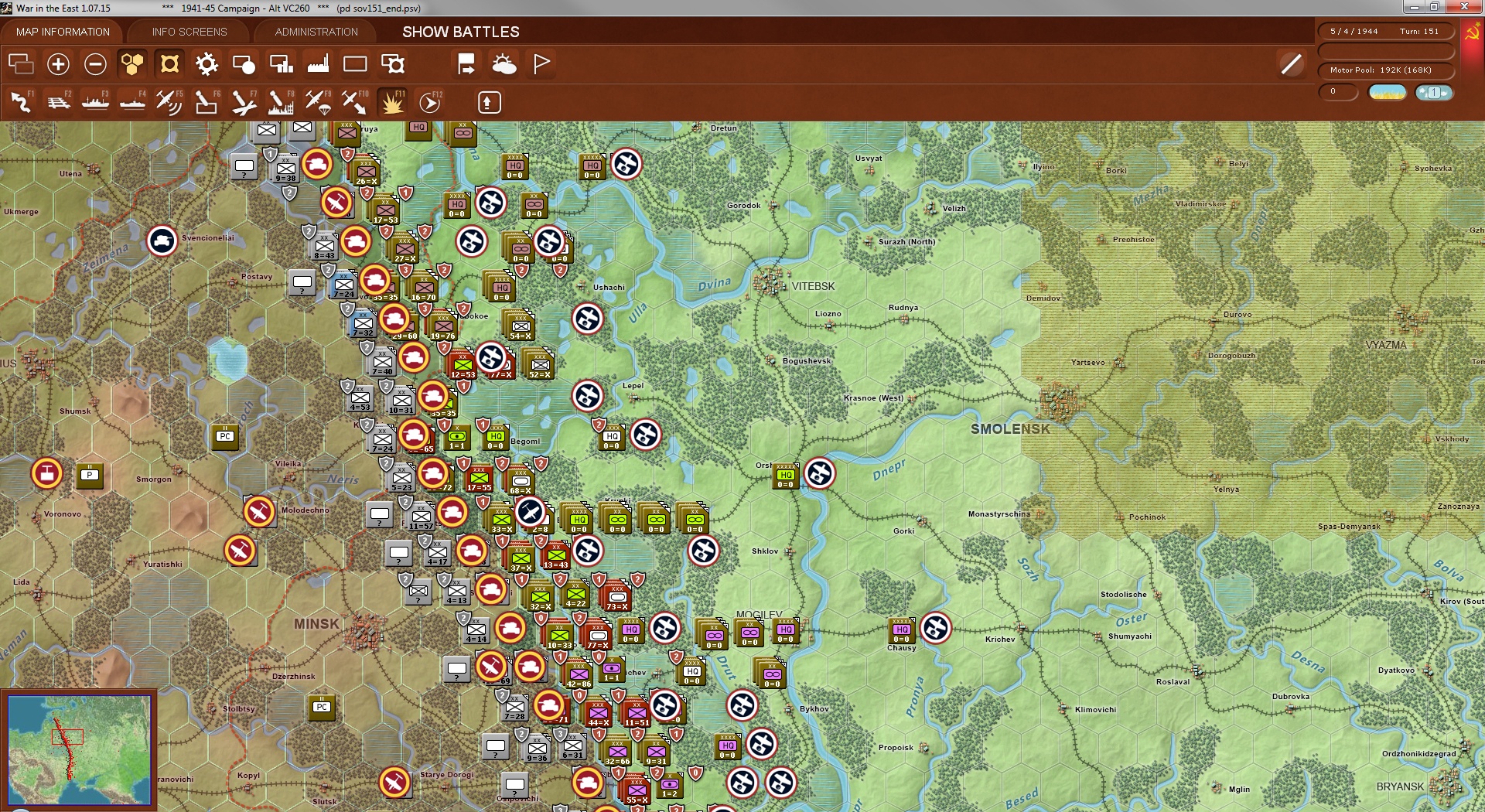Open the MAP INFORMATION tab
This screenshot has height=812, width=1485.
pyautogui.click(x=63, y=32)
